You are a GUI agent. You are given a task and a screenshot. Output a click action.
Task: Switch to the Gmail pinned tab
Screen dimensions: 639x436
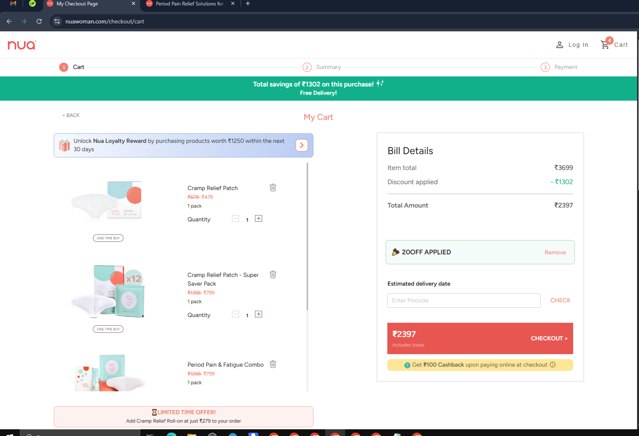[13, 4]
